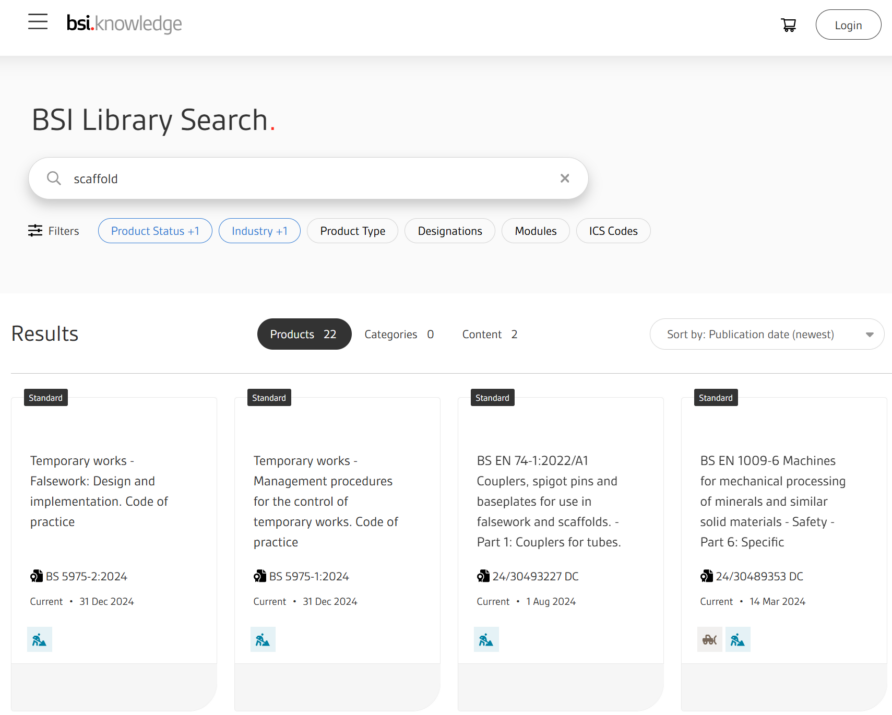Screen dimensions: 892x715
Task: Open the Sort by Publication date dropdown
Action: click(x=767, y=334)
